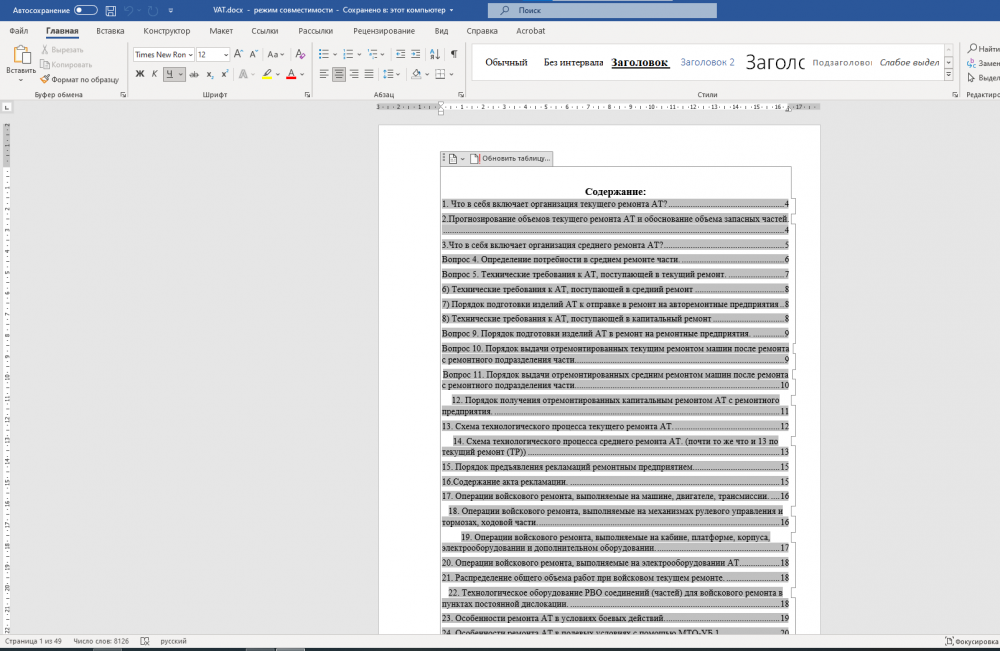
Task: Click the proofing check icon in status bar
Action: click(145, 641)
